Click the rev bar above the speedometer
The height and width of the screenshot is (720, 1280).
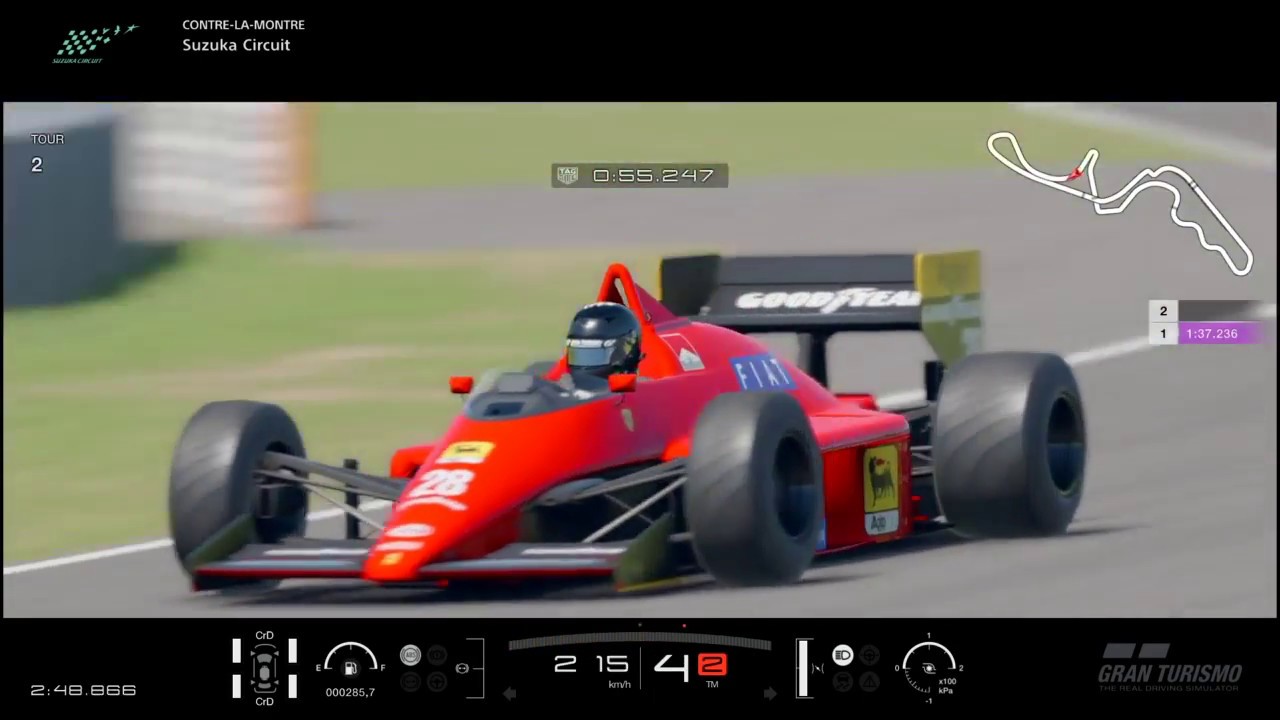(639, 642)
